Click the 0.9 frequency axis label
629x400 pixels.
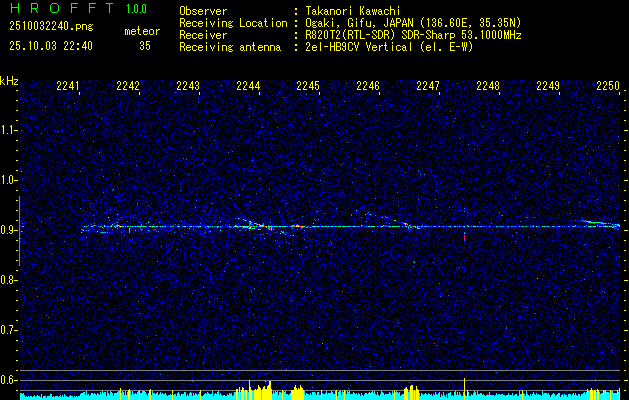pyautogui.click(x=7, y=230)
